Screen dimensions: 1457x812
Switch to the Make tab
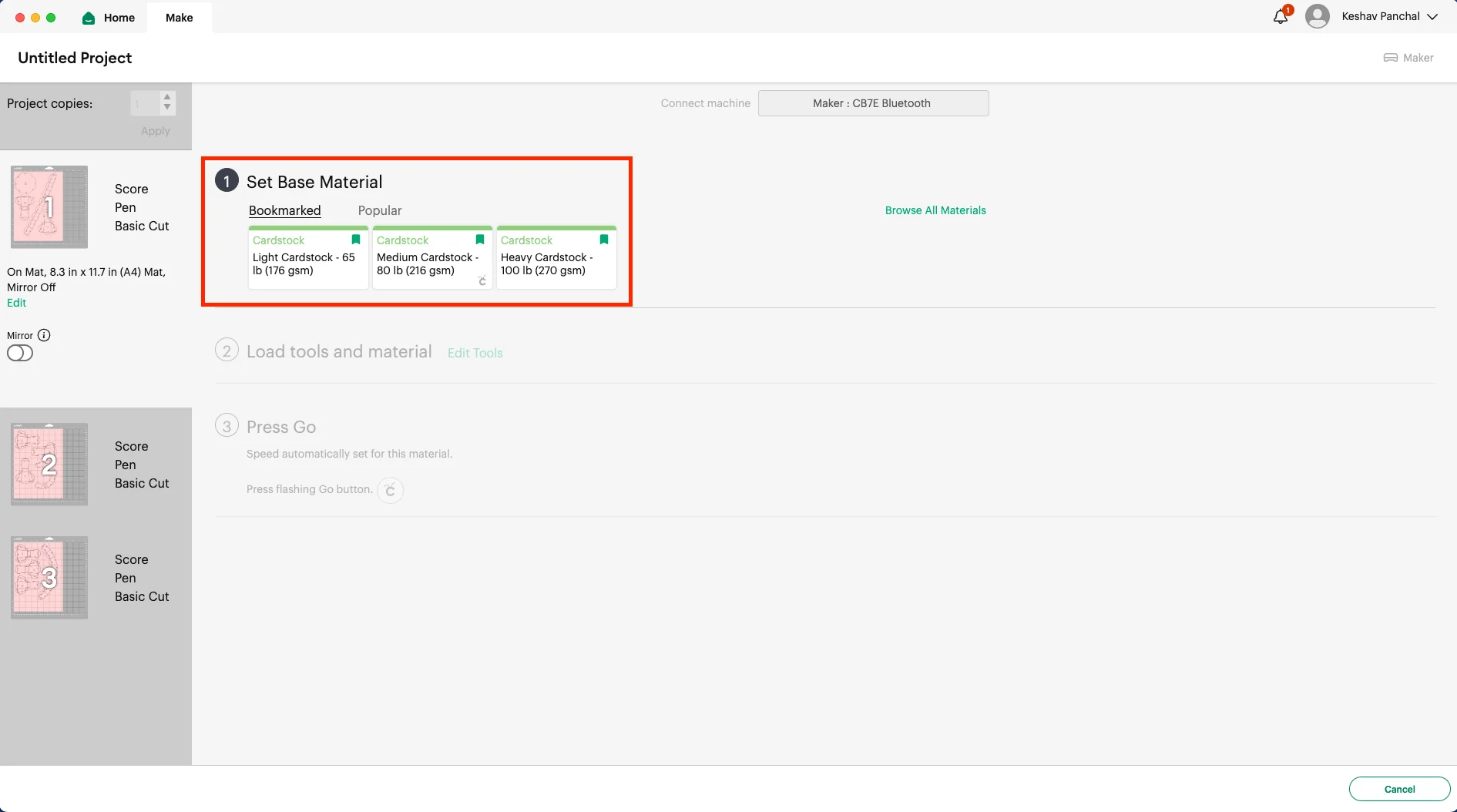point(180,18)
